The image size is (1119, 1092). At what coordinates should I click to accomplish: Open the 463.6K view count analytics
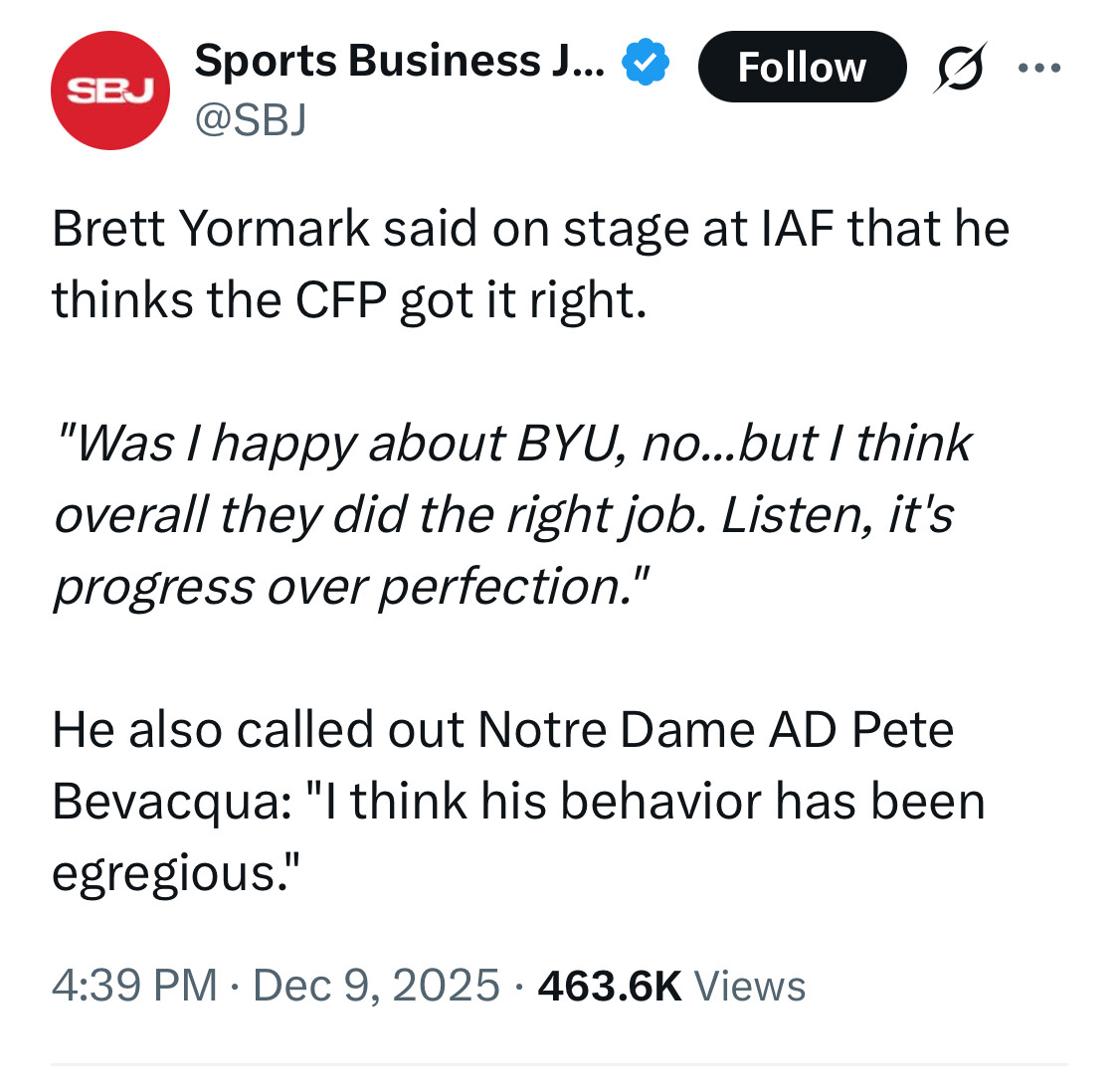[609, 986]
